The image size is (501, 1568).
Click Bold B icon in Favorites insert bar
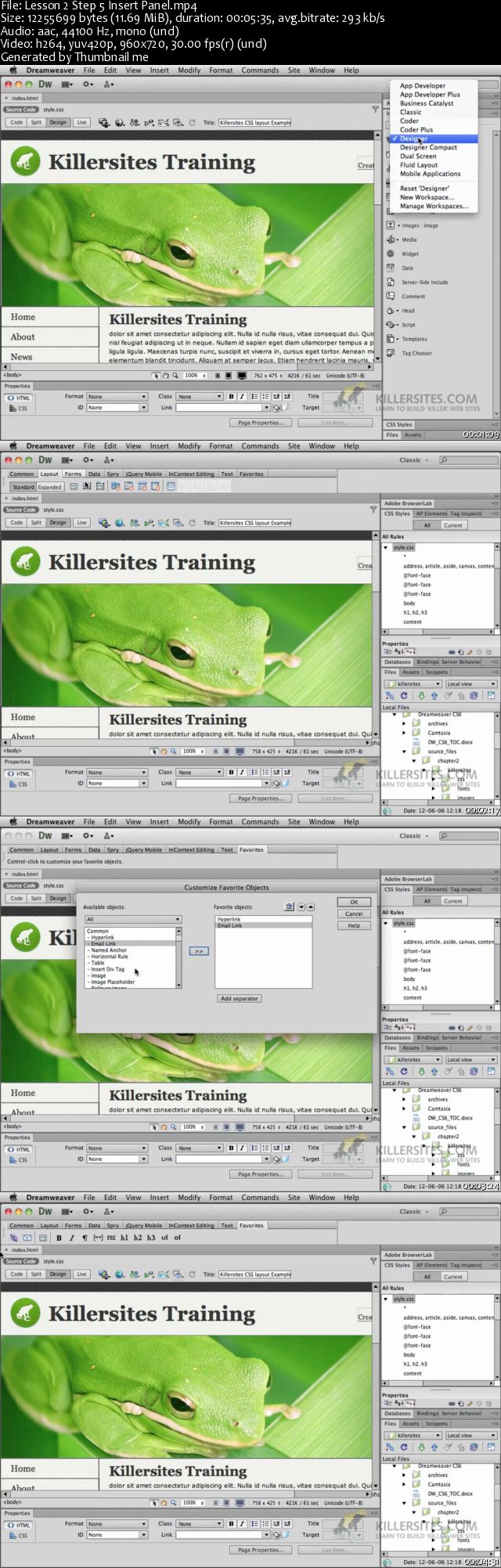(x=59, y=1238)
